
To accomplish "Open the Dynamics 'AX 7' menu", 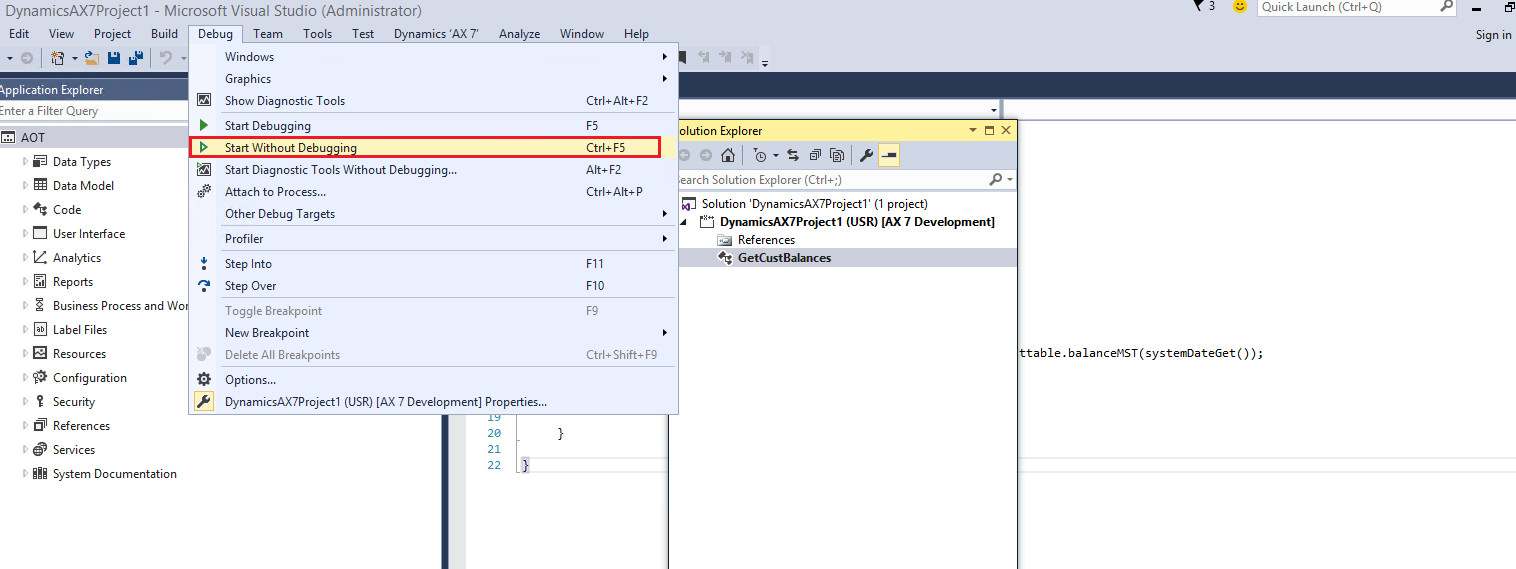I will (x=436, y=34).
